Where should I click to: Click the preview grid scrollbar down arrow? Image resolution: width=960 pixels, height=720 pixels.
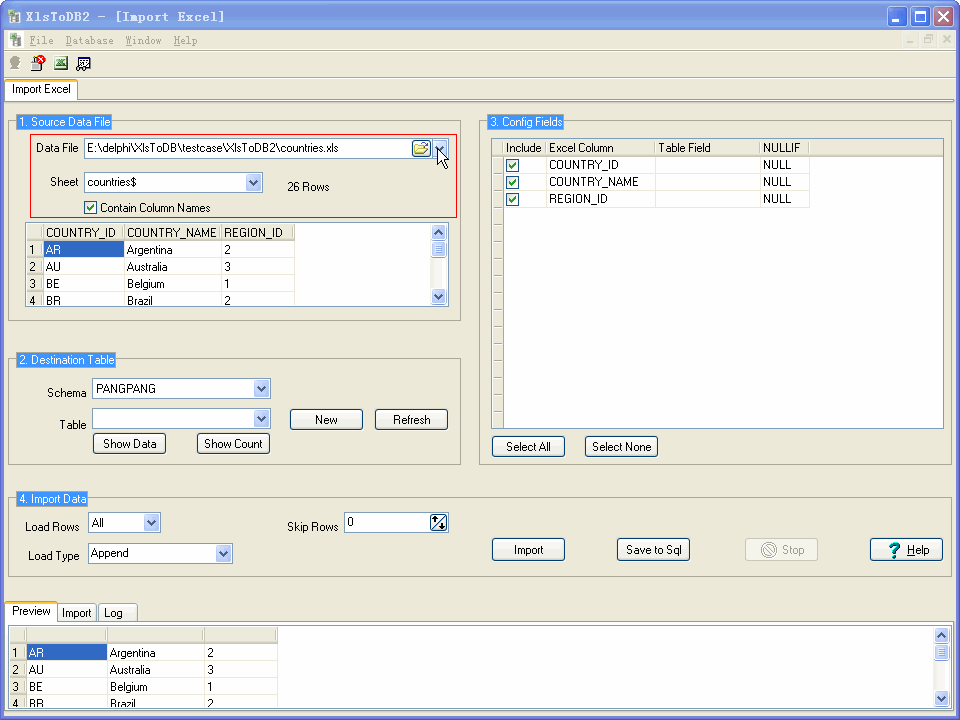942,699
